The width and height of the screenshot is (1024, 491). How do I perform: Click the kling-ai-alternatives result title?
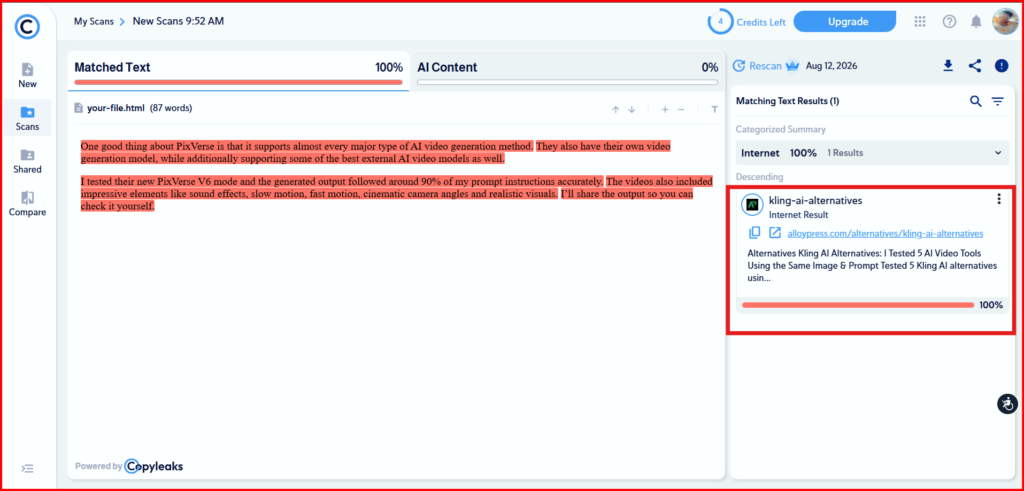pyautogui.click(x=815, y=200)
